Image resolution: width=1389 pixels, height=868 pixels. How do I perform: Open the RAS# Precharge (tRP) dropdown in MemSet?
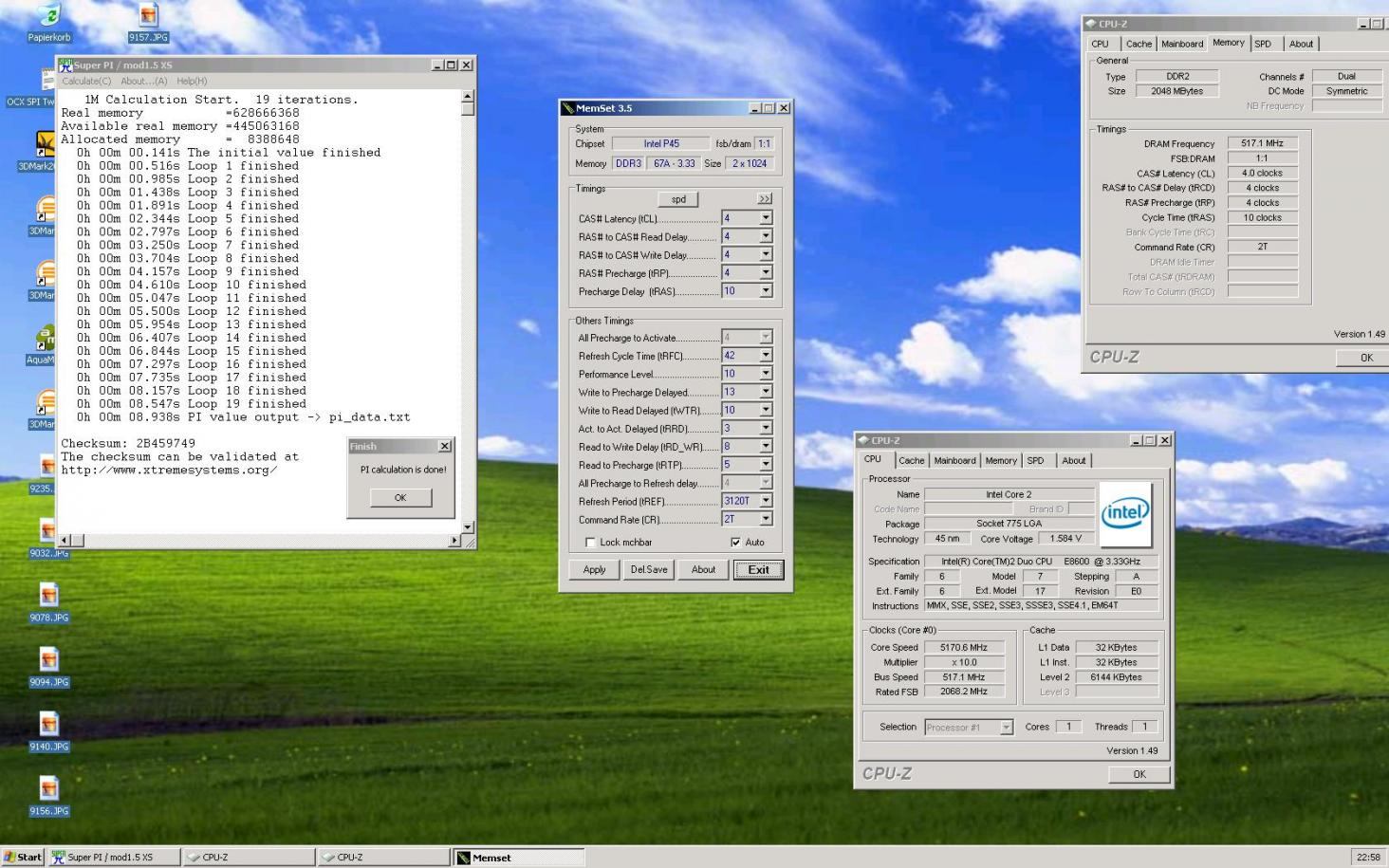coord(766,272)
